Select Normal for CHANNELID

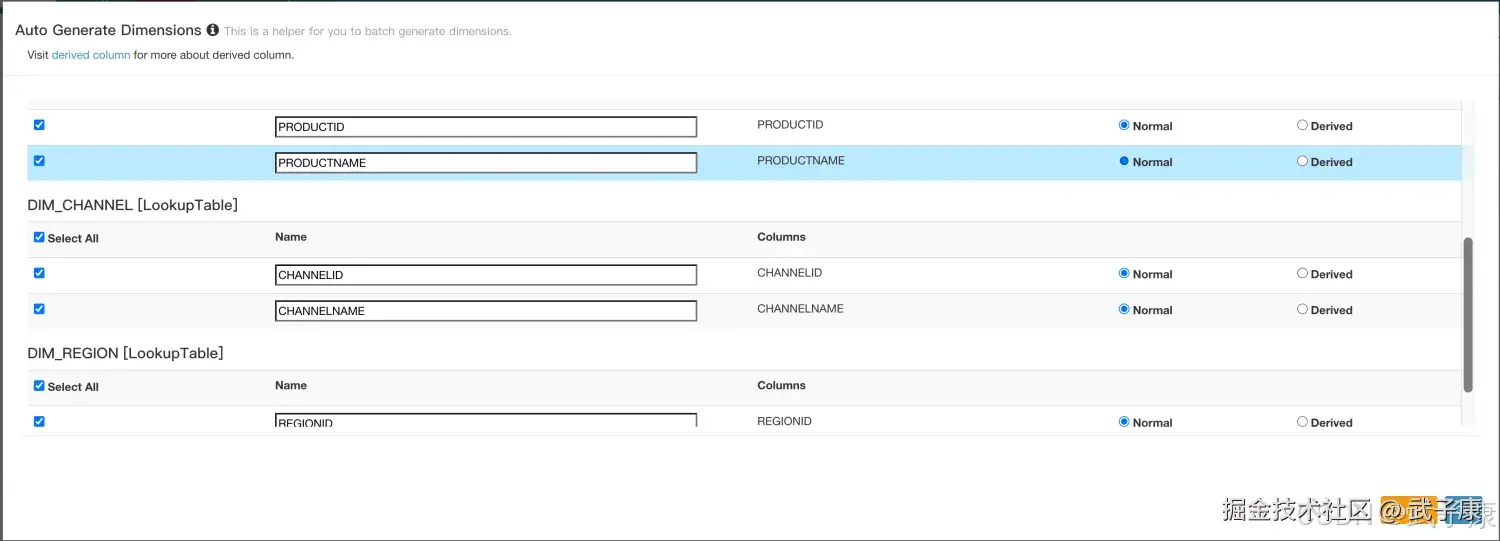click(1124, 273)
